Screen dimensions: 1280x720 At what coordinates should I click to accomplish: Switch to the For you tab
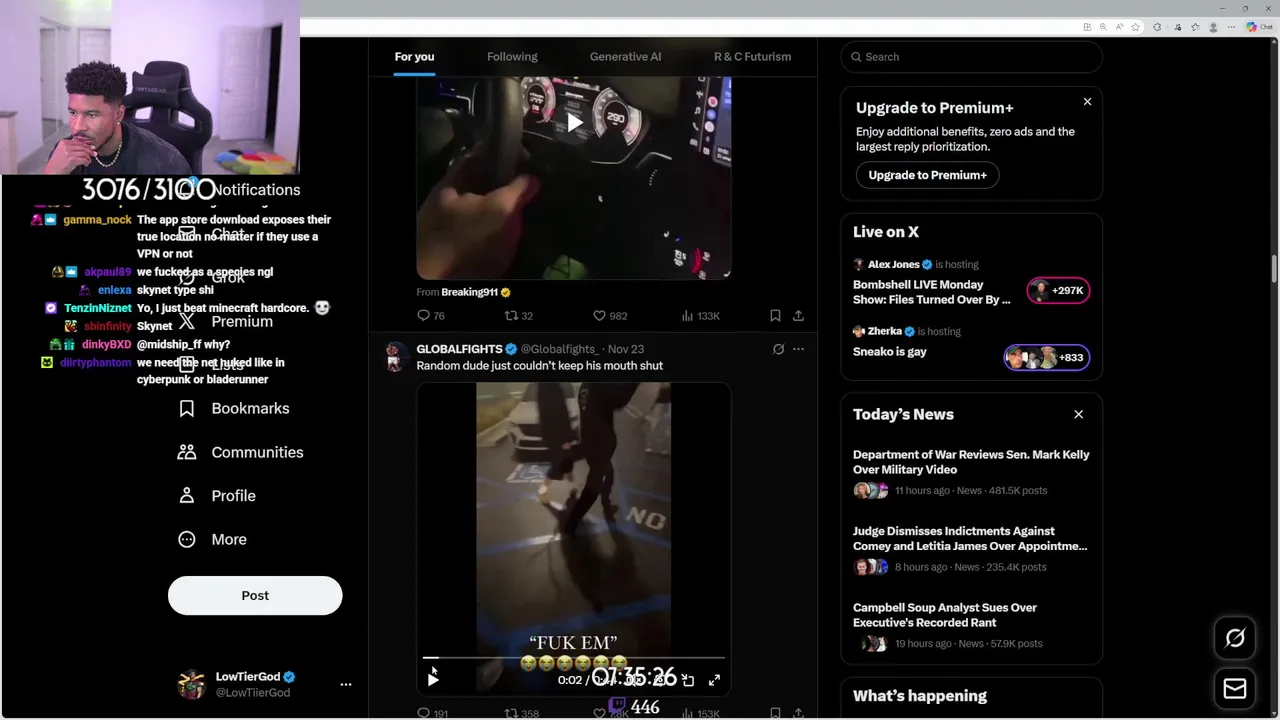(x=414, y=57)
